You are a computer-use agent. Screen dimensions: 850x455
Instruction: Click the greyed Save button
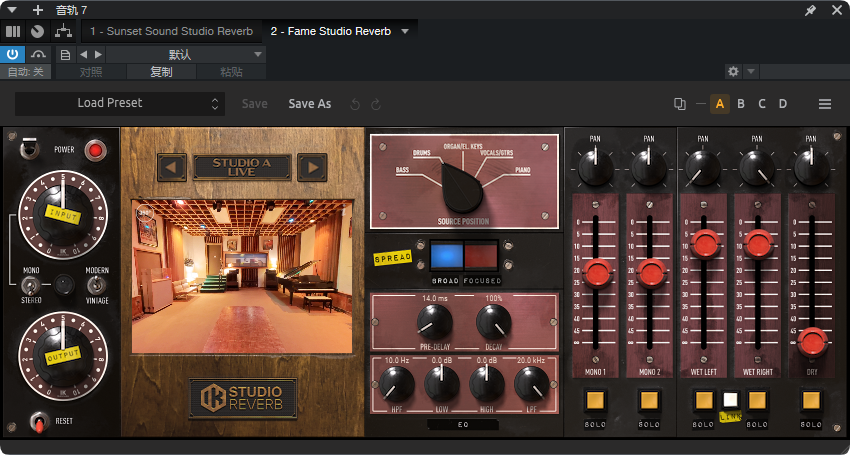[255, 104]
